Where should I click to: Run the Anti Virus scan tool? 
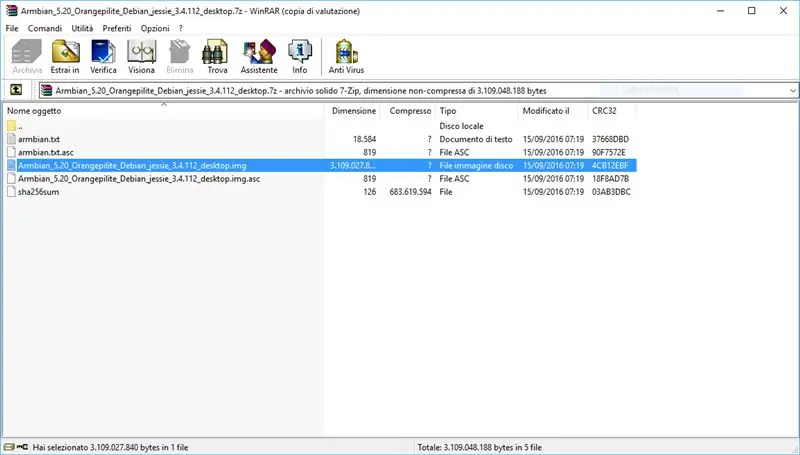coord(346,57)
